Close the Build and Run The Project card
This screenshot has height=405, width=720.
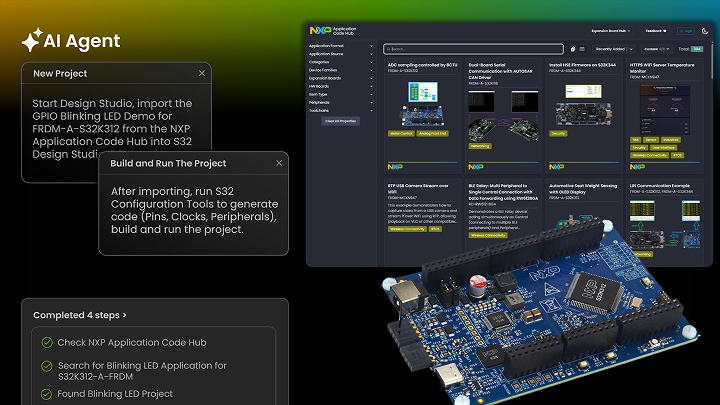[x=279, y=163]
